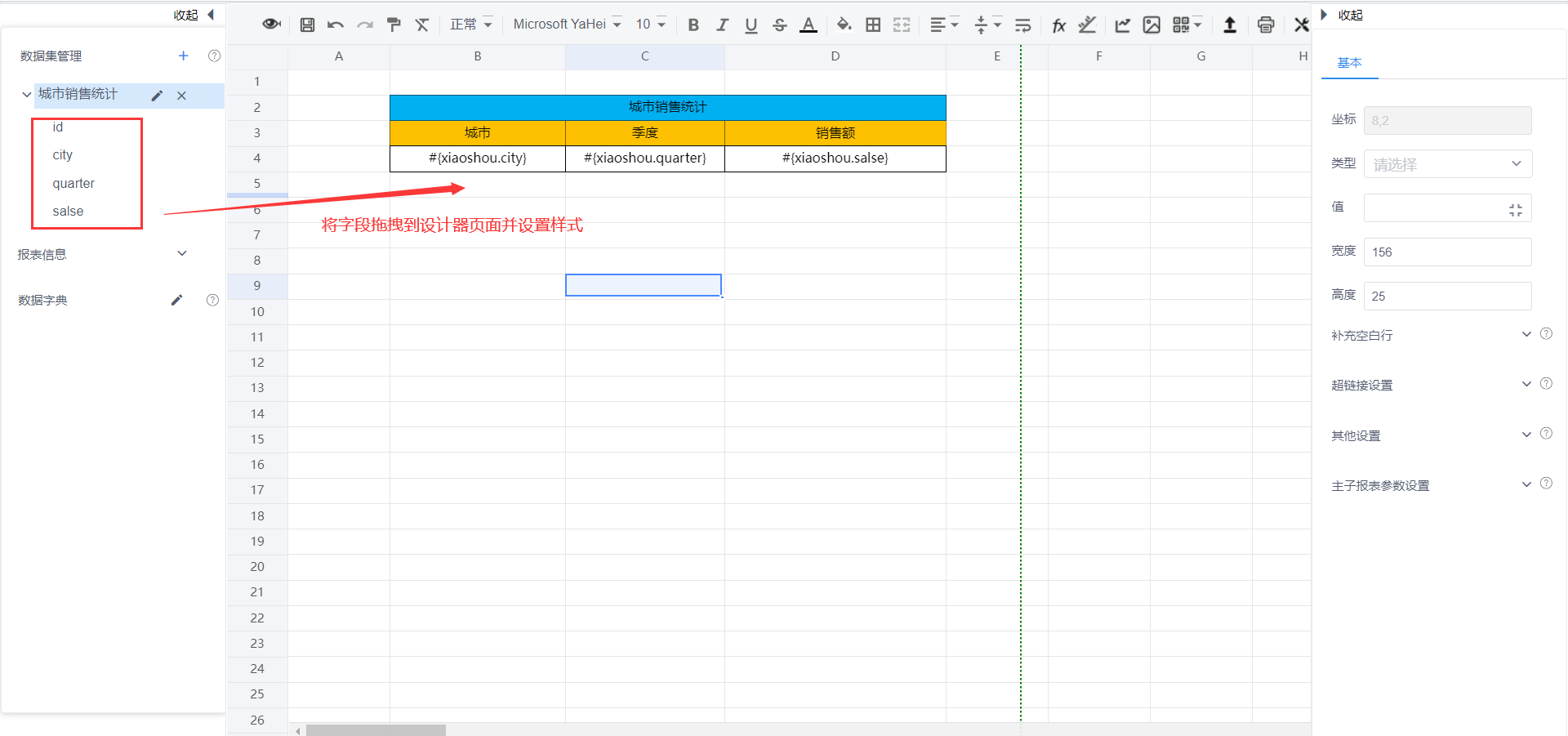Click the 宽度 input showing 156
The height and width of the screenshot is (736, 1568).
click(x=1447, y=252)
